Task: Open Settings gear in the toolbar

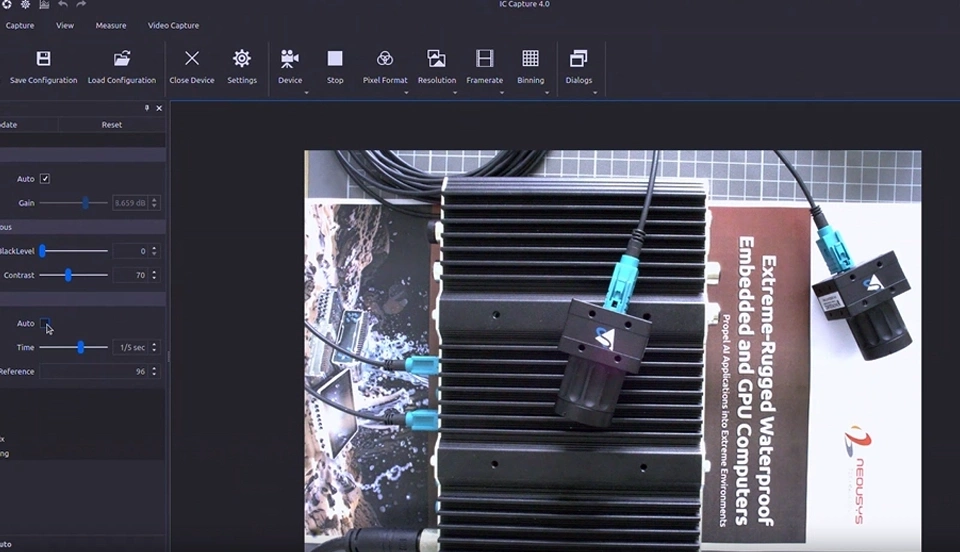Action: click(242, 59)
